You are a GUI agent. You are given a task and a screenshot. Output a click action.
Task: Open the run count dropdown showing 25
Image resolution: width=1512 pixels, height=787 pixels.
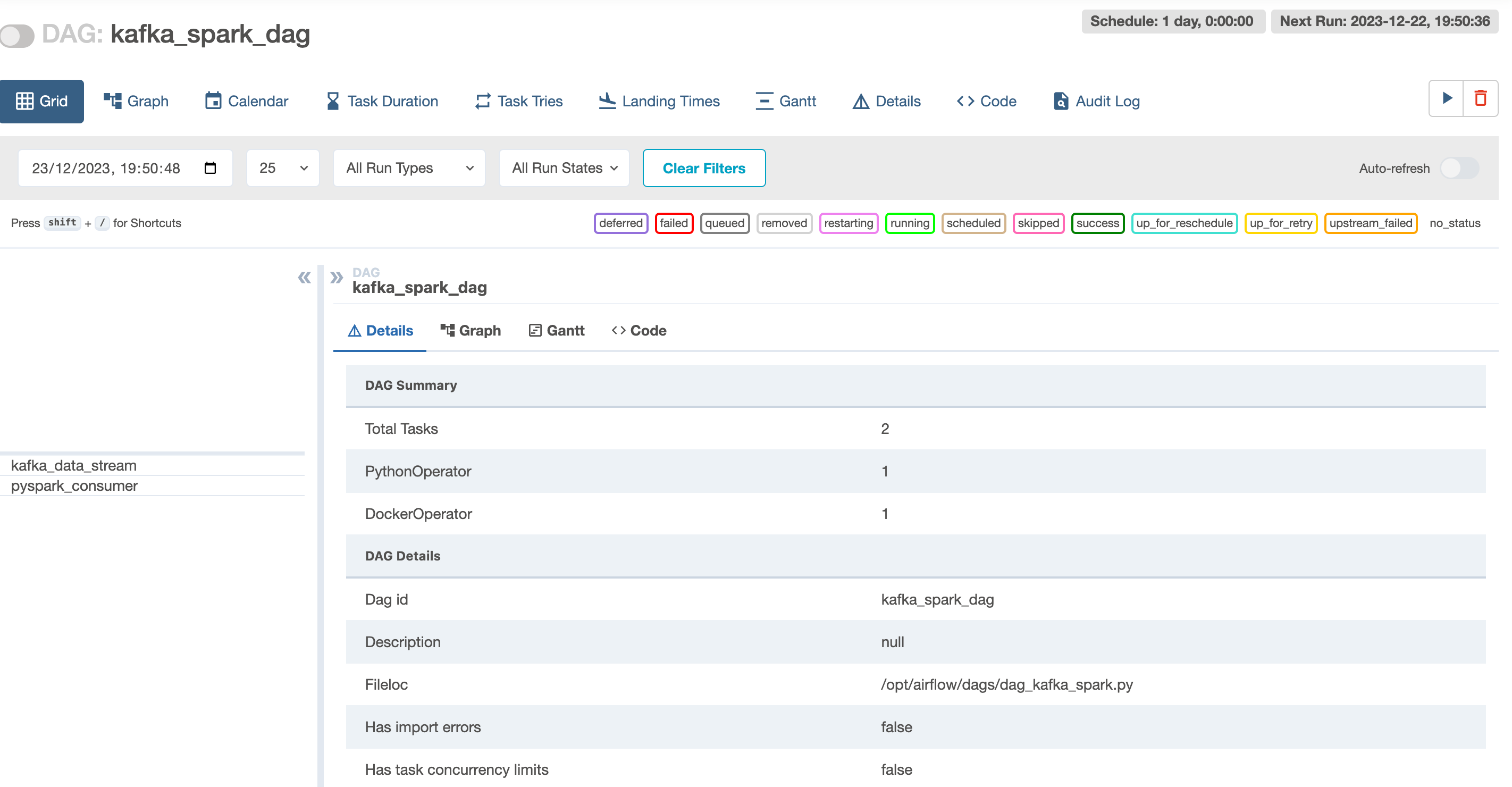pos(283,169)
